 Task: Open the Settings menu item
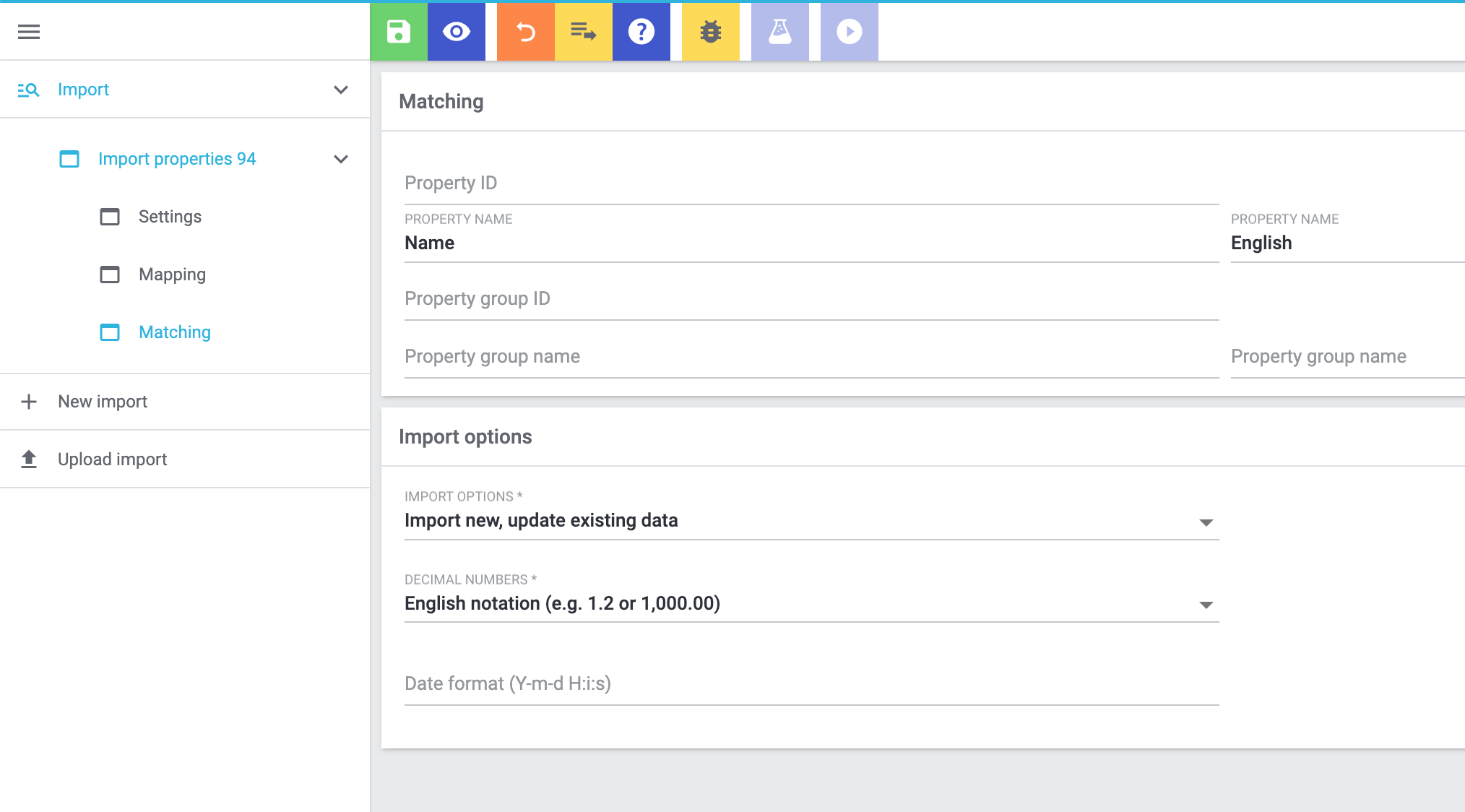(170, 217)
